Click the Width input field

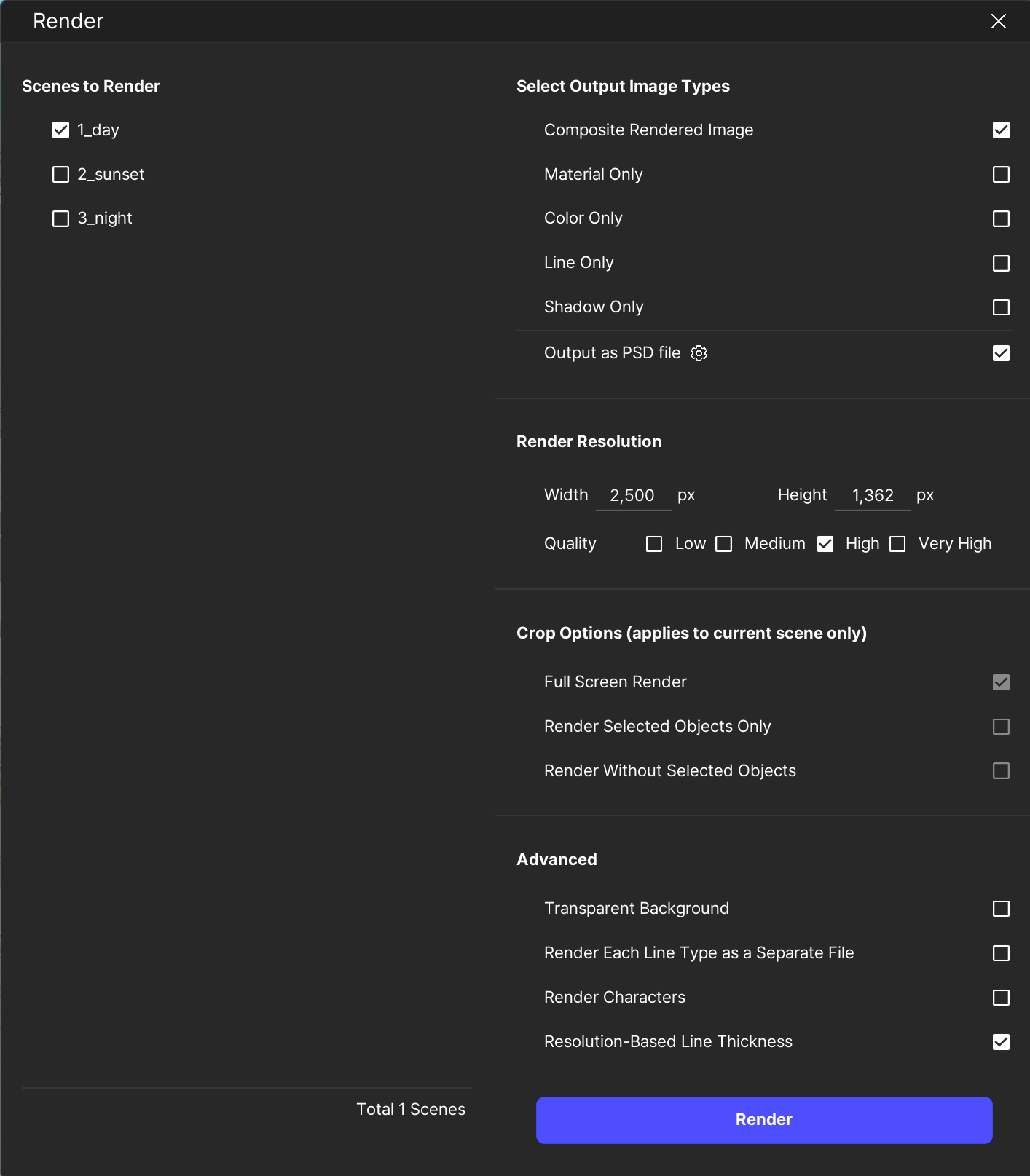tap(632, 496)
